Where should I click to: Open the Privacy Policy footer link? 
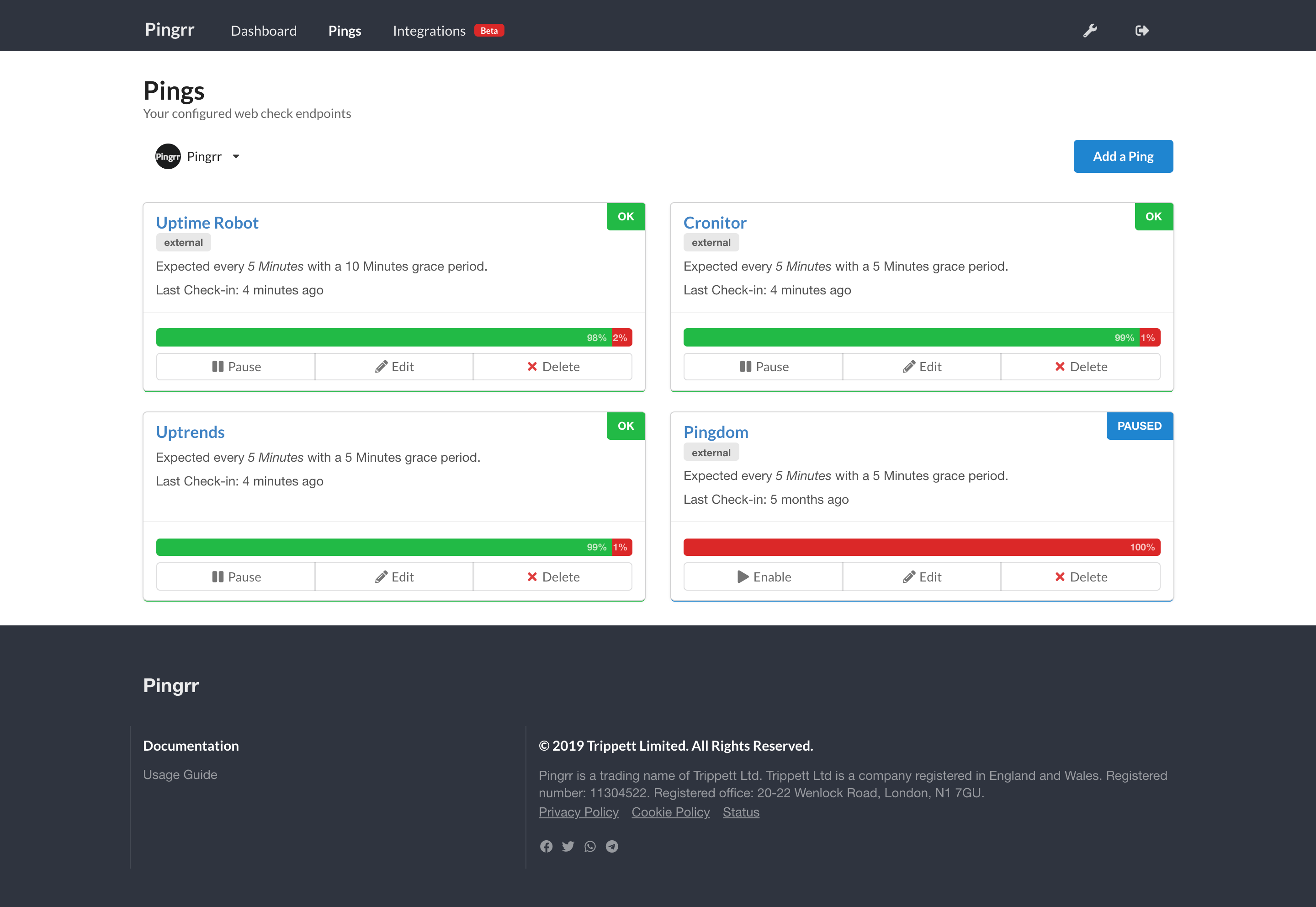tap(578, 812)
